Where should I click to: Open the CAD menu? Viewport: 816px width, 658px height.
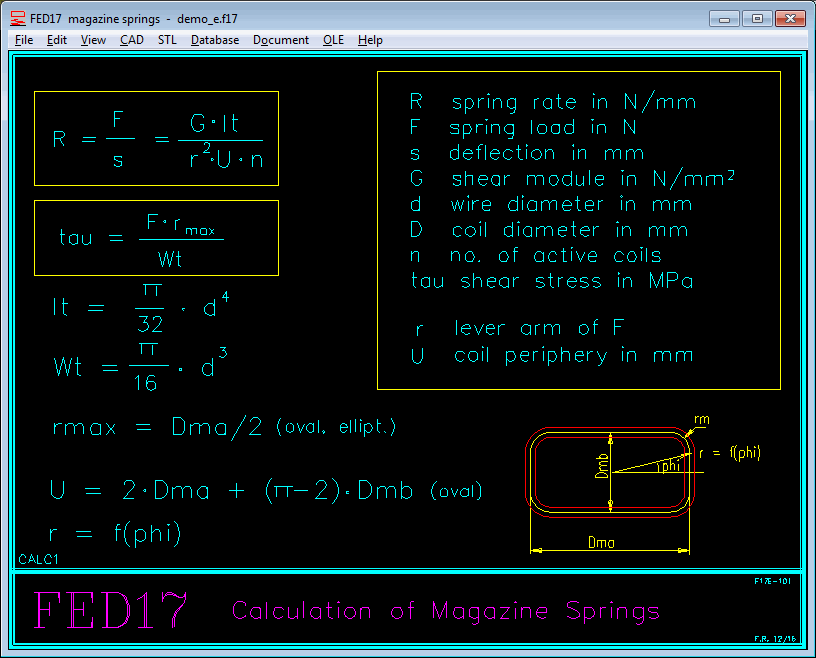132,40
